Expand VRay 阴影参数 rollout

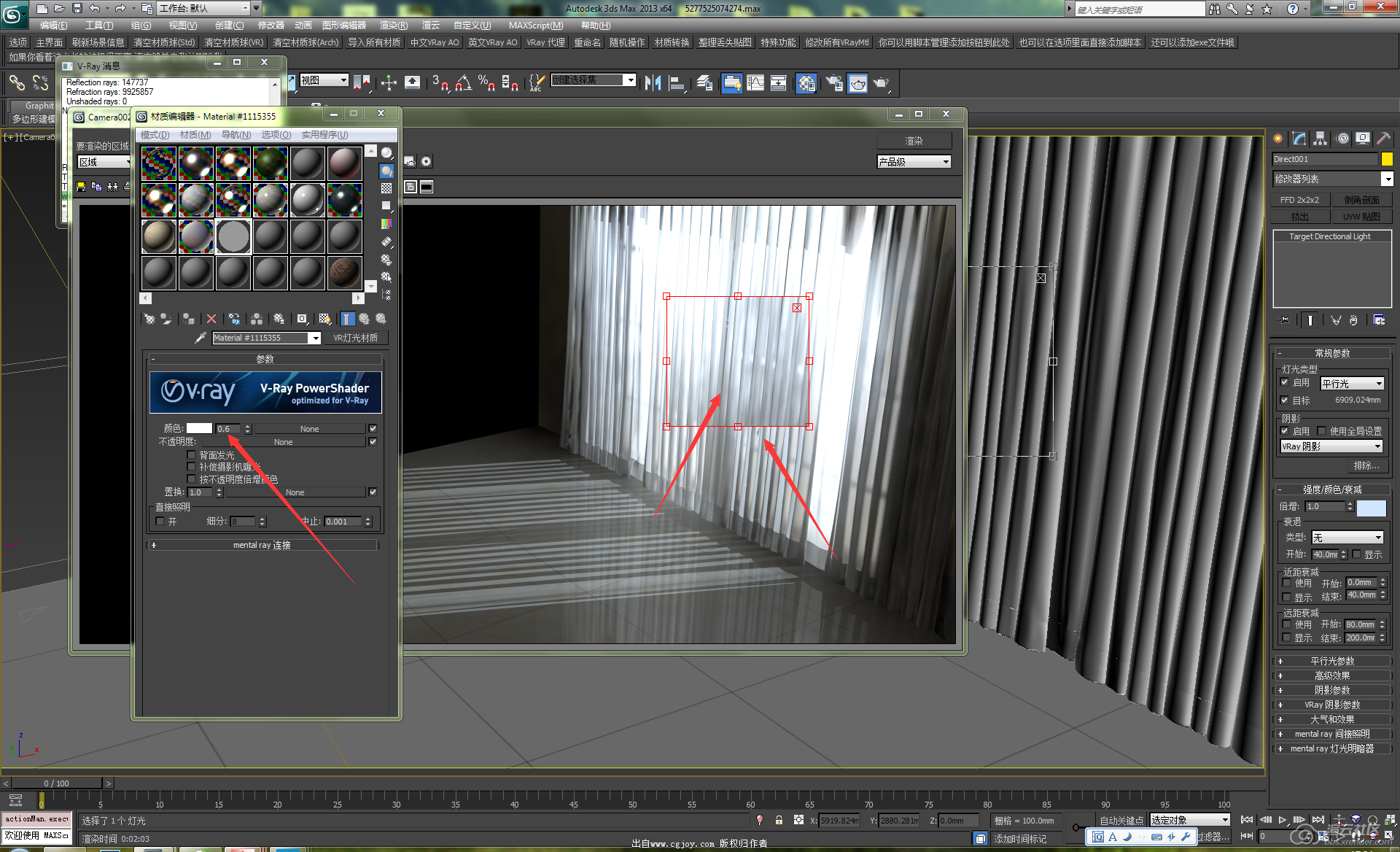click(1332, 705)
